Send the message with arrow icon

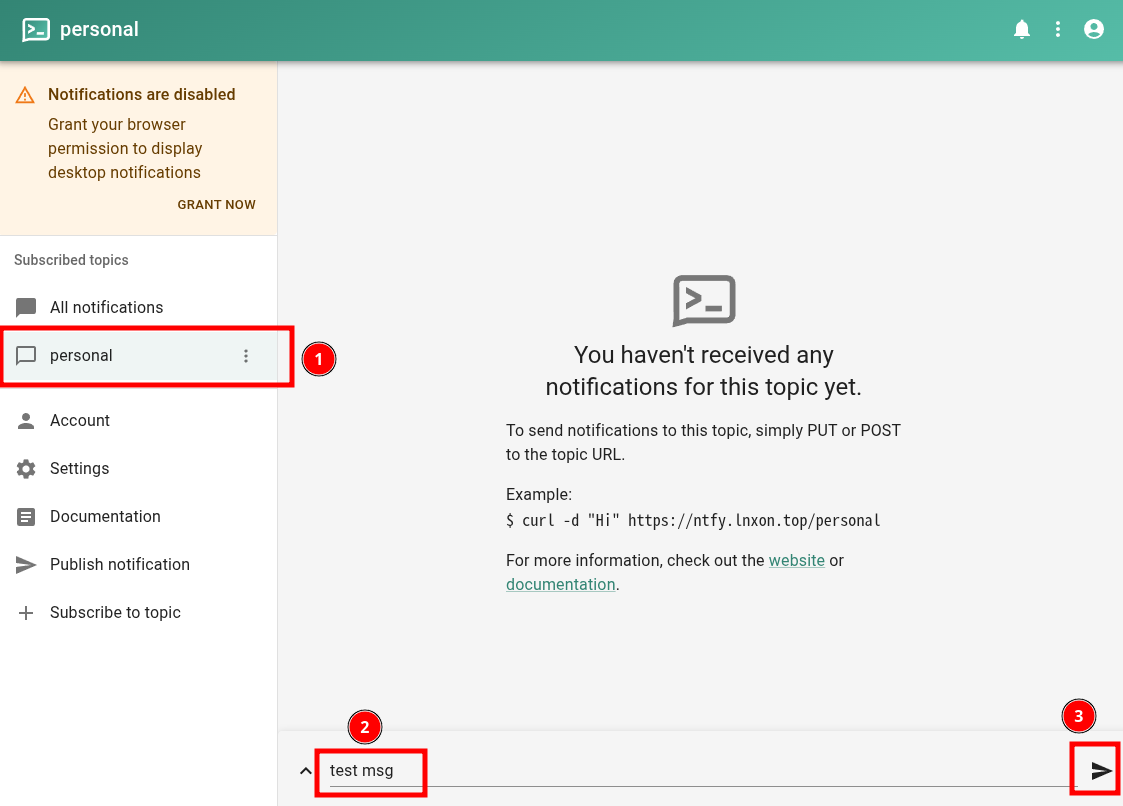coord(1101,771)
